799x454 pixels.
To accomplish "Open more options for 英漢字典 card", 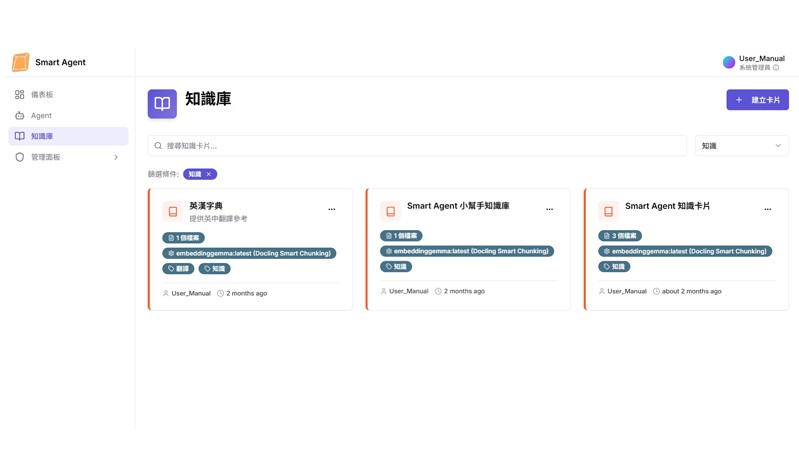I will pyautogui.click(x=332, y=209).
